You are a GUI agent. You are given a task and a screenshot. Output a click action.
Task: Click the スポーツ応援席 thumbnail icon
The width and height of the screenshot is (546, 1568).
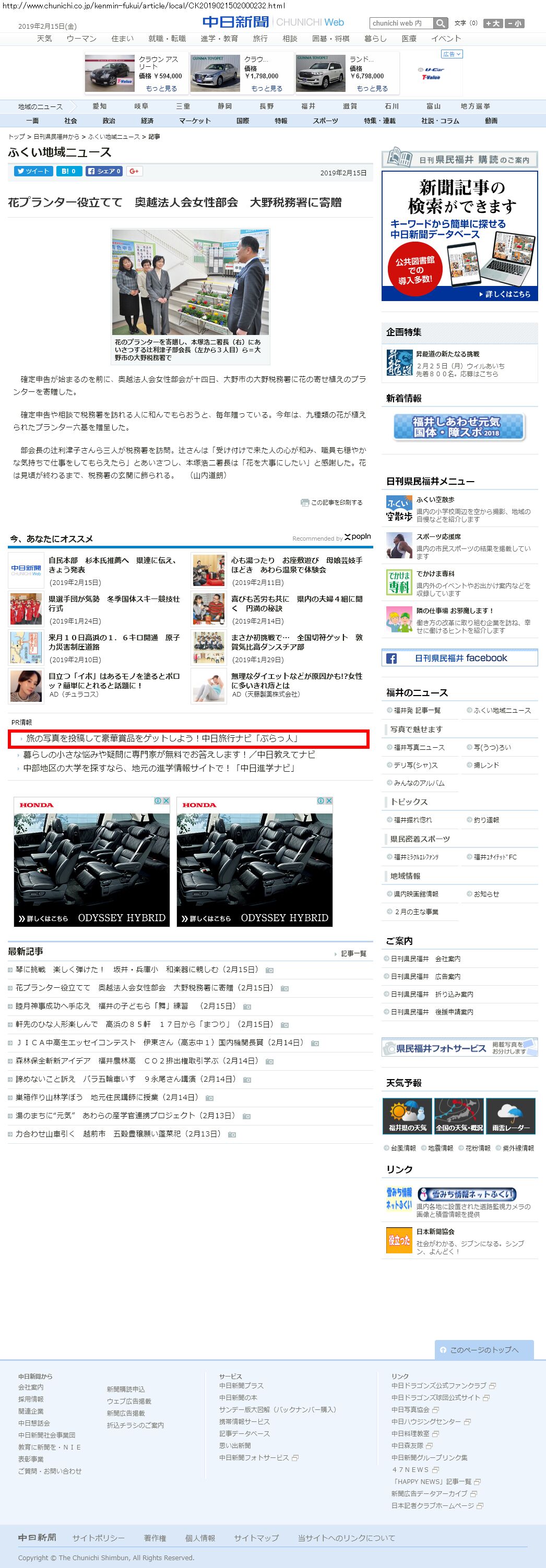pyautogui.click(x=399, y=545)
